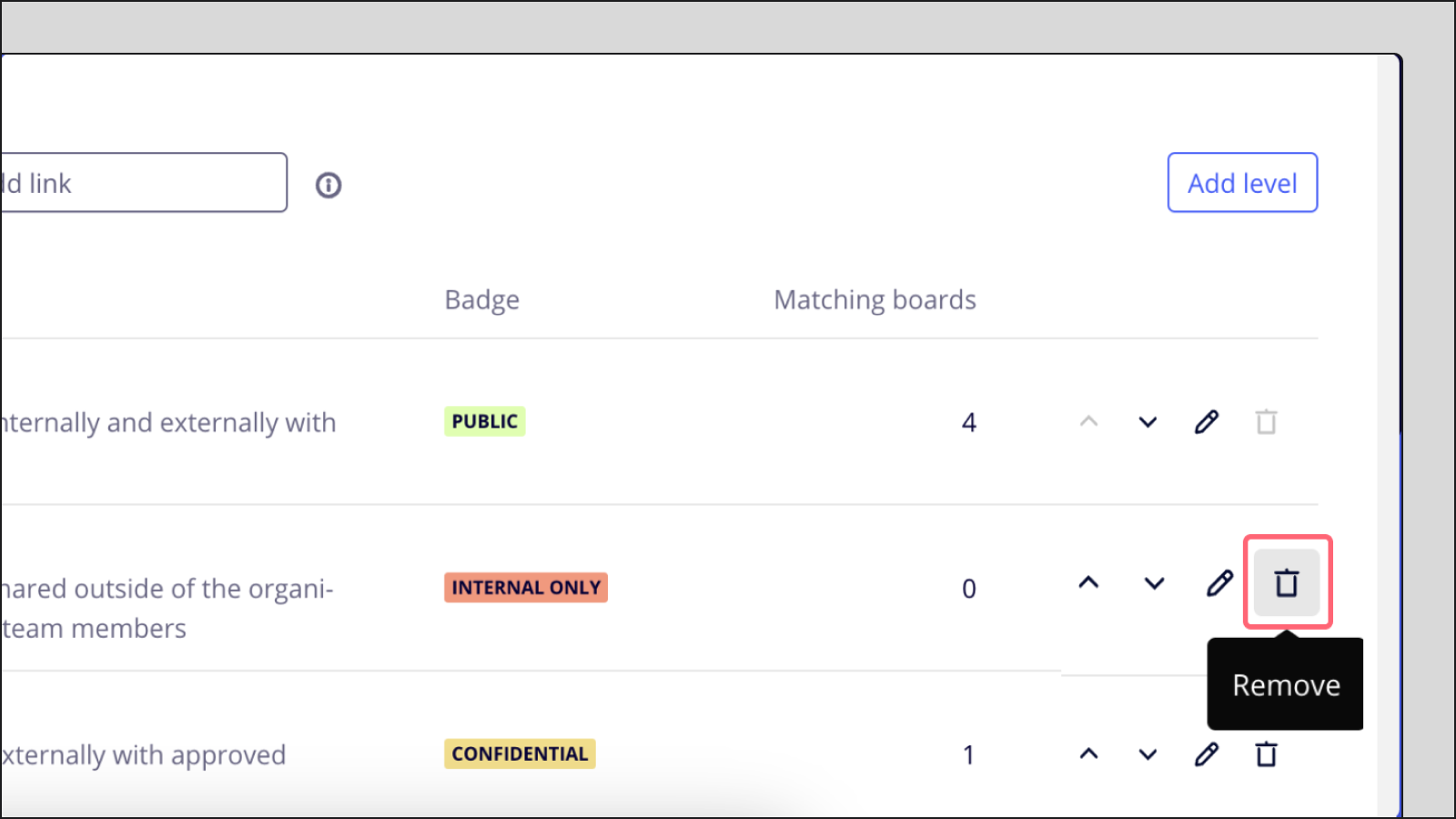Move the Internal Only level up with chevron
This screenshot has width=1456, height=819.
pos(1089,583)
